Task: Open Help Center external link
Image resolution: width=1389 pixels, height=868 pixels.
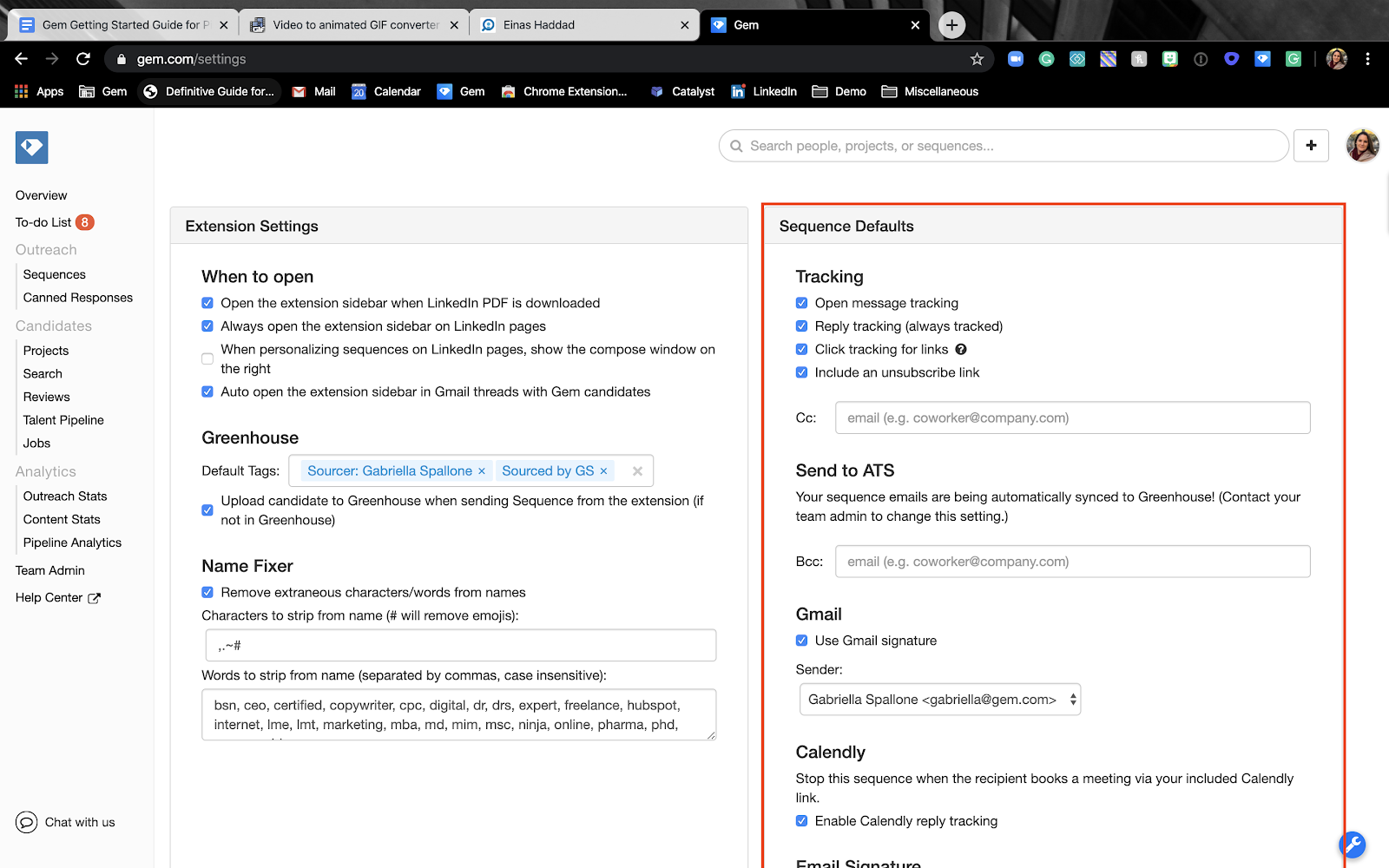Action: click(x=58, y=598)
